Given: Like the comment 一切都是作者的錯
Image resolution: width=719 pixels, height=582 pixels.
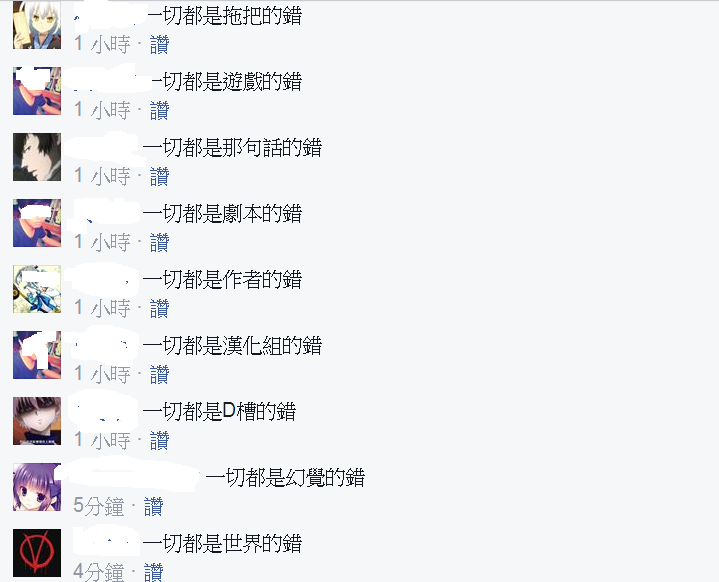Looking at the screenshot, I should tap(160, 309).
